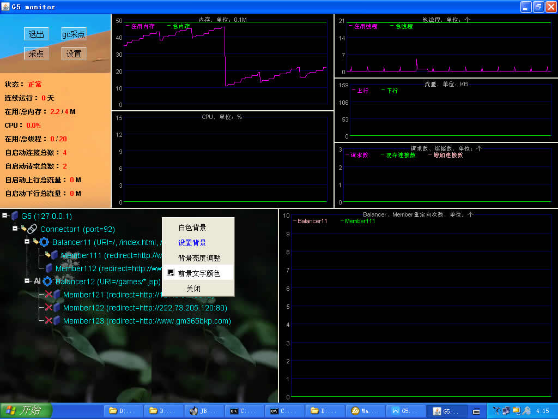Viewport: 559px width, 419px height.
Task: Click the G5 server cube icon
Action: 15,216
